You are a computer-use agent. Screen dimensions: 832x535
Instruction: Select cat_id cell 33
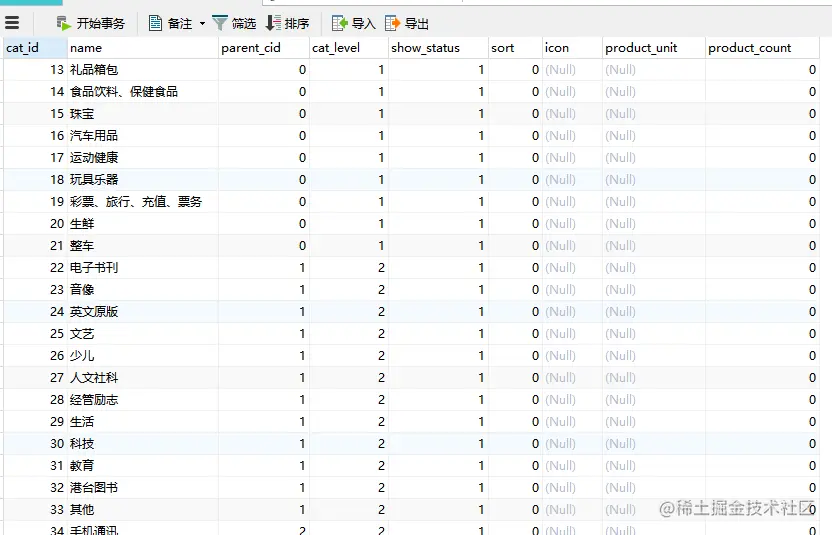click(35, 510)
